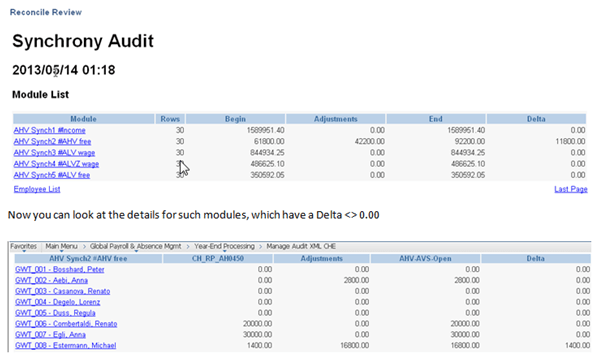Open employee GWT_008 - Estermann, Michael
The height and width of the screenshot is (364, 599).
point(66,345)
